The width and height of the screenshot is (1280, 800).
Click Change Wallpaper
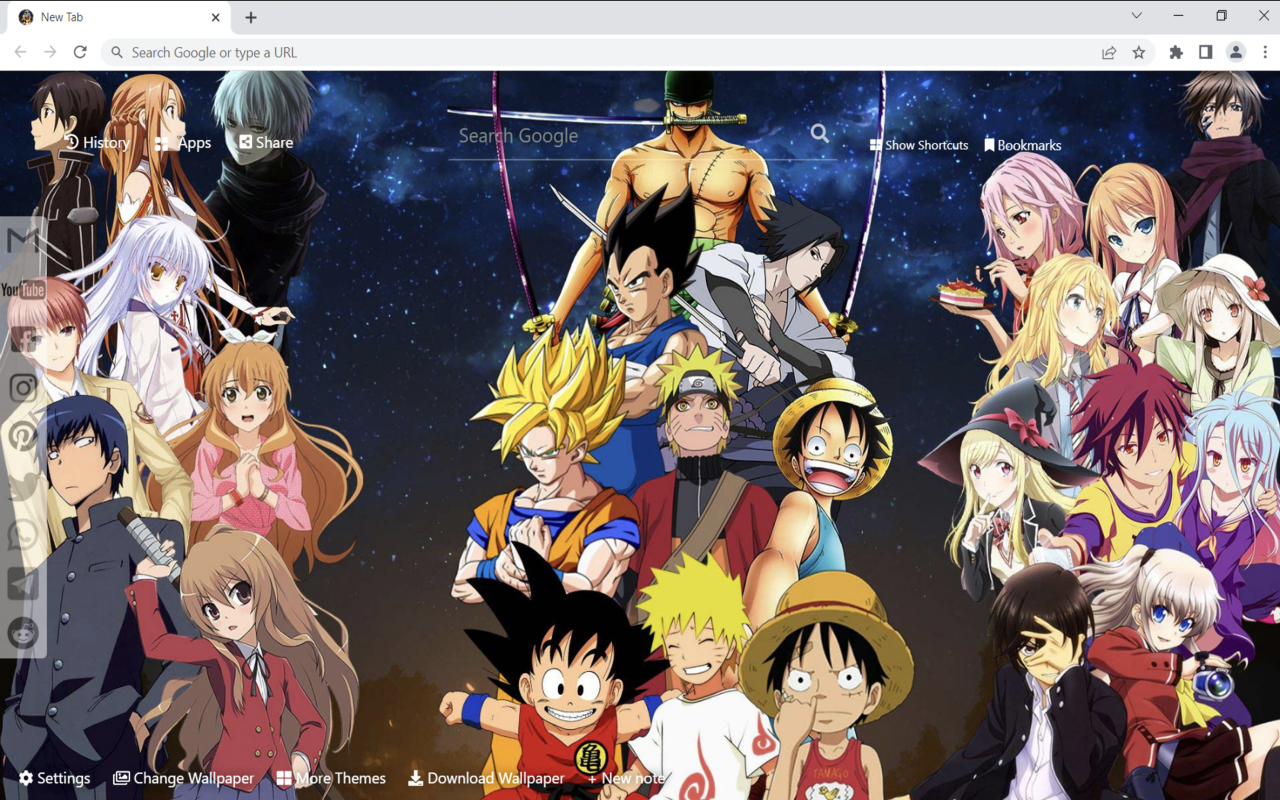point(184,778)
